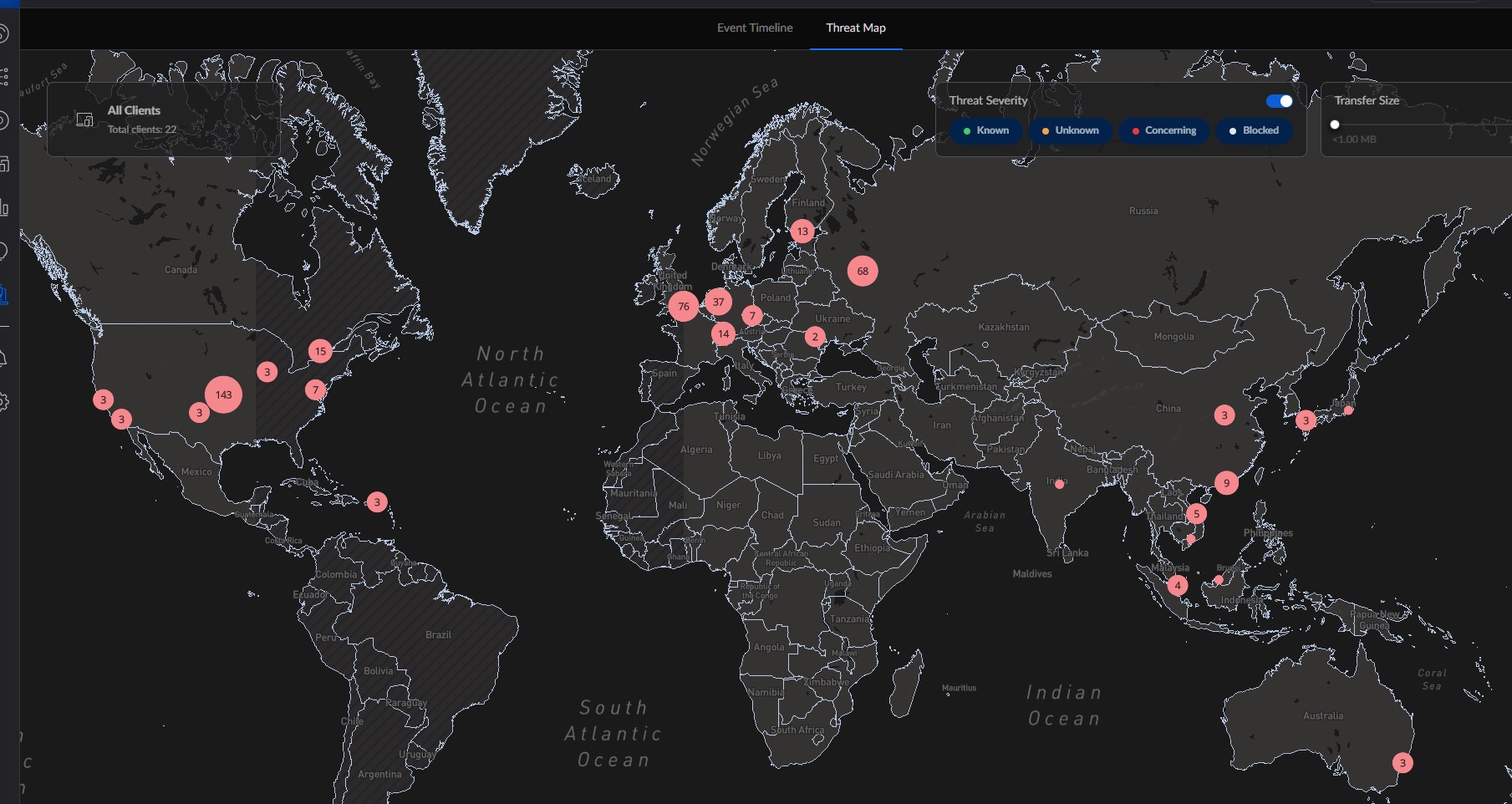Click the small threat dot on India

(x=1059, y=484)
